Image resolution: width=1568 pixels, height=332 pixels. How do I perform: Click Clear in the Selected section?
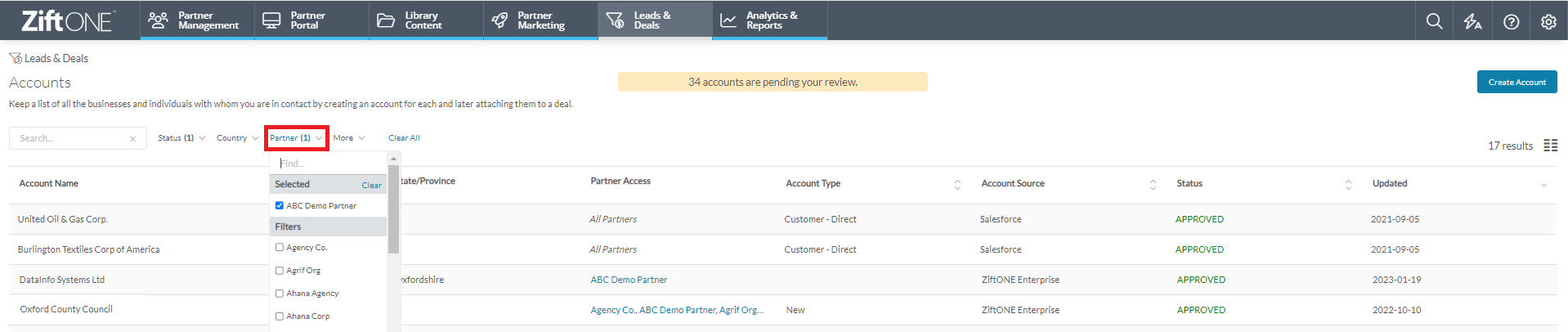coord(371,185)
